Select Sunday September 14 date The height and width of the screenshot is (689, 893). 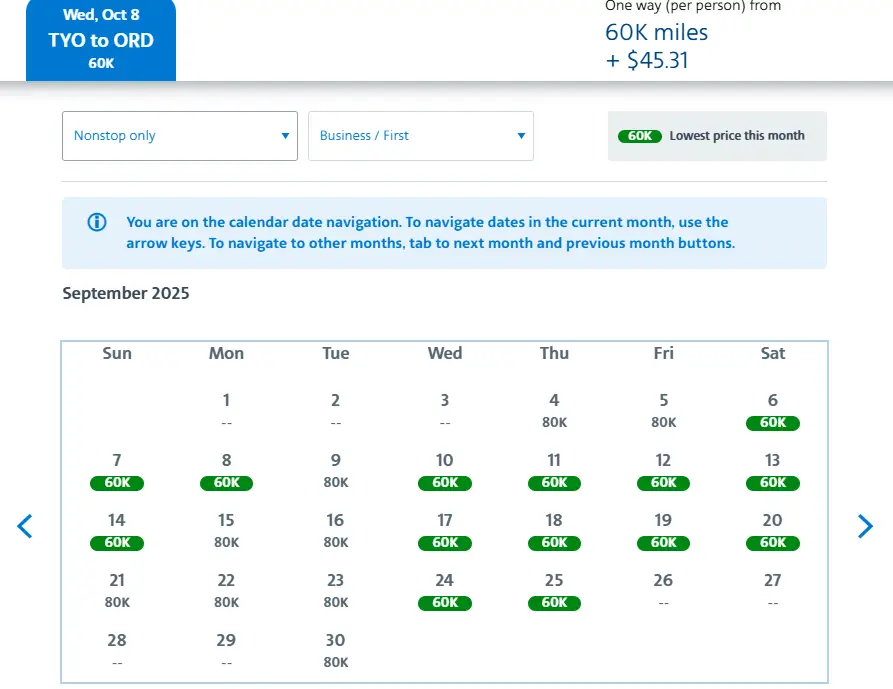click(117, 531)
